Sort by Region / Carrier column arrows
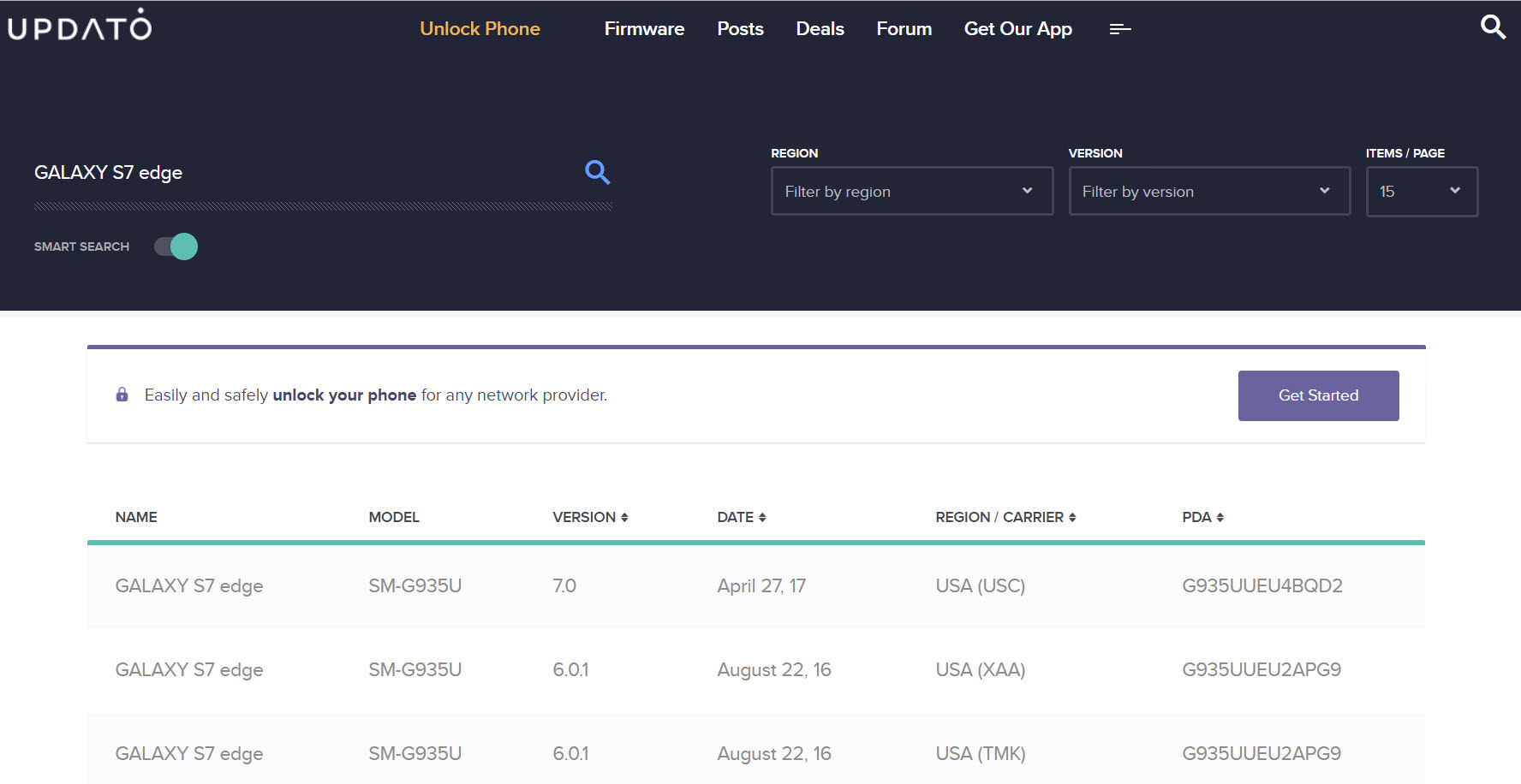This screenshot has height=784, width=1521. coord(1072,517)
